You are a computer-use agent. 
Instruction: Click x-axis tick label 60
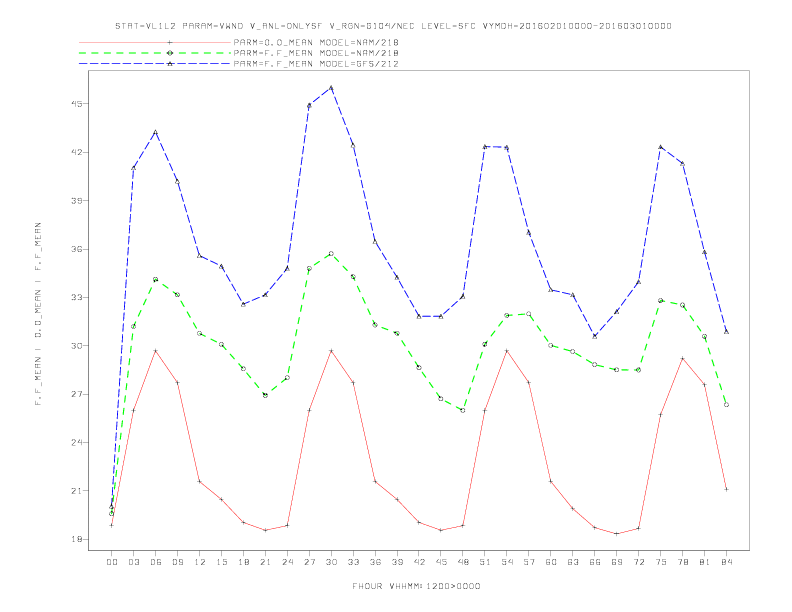tap(551, 562)
